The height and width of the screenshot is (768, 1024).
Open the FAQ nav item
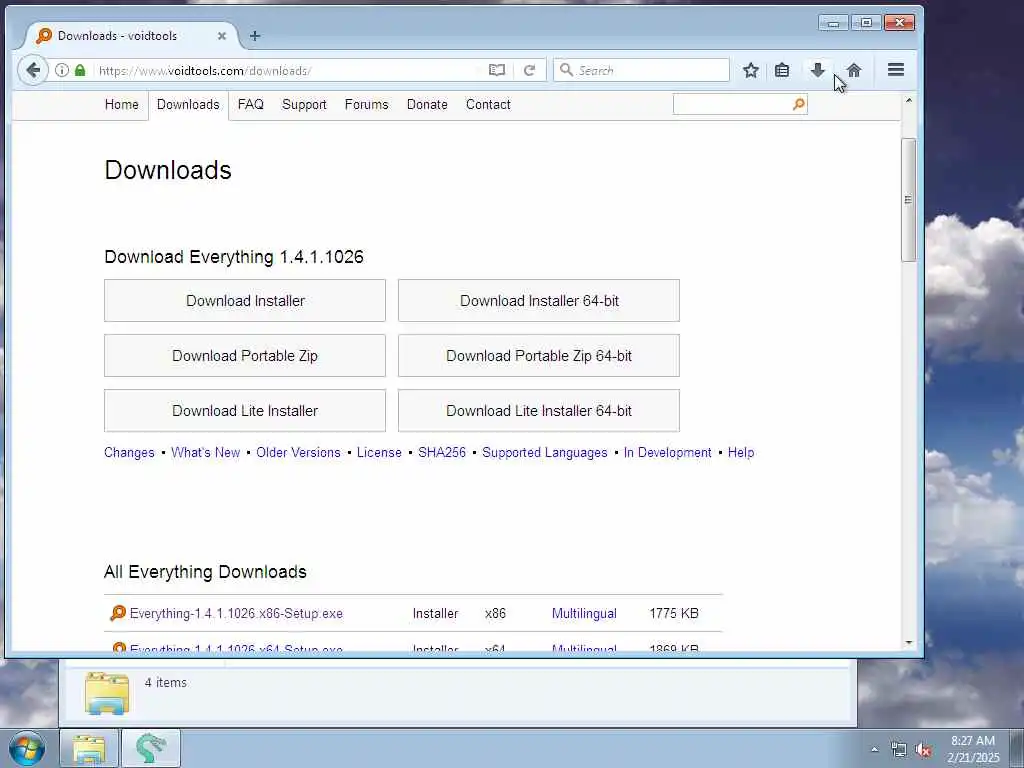pos(251,104)
